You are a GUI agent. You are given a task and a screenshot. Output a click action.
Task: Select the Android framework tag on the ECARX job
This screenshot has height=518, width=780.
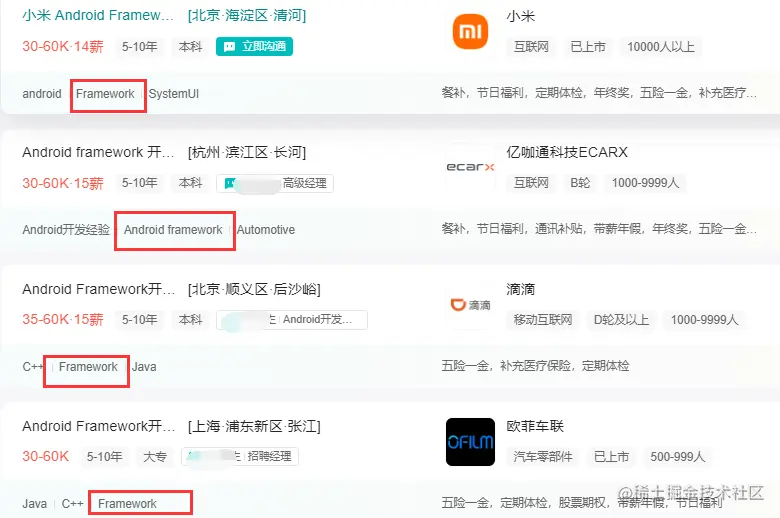173,230
